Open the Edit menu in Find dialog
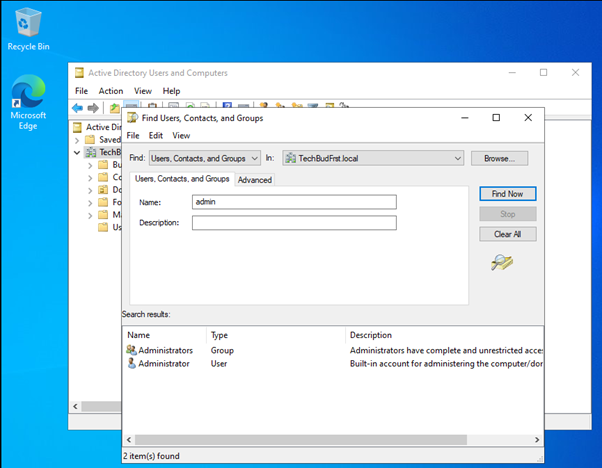This screenshot has height=468, width=602. 156,135
